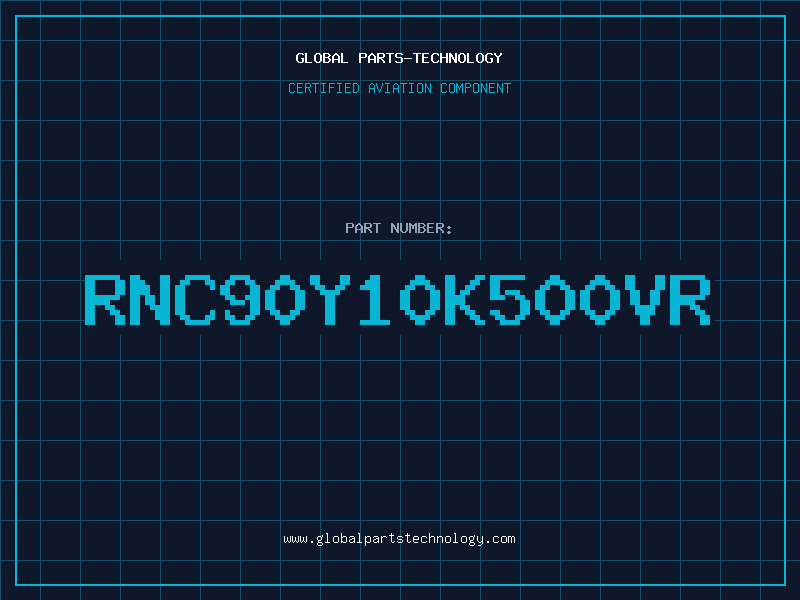
Task: Click the word CERTIFIED in the subtitle
Action: [x=324, y=88]
